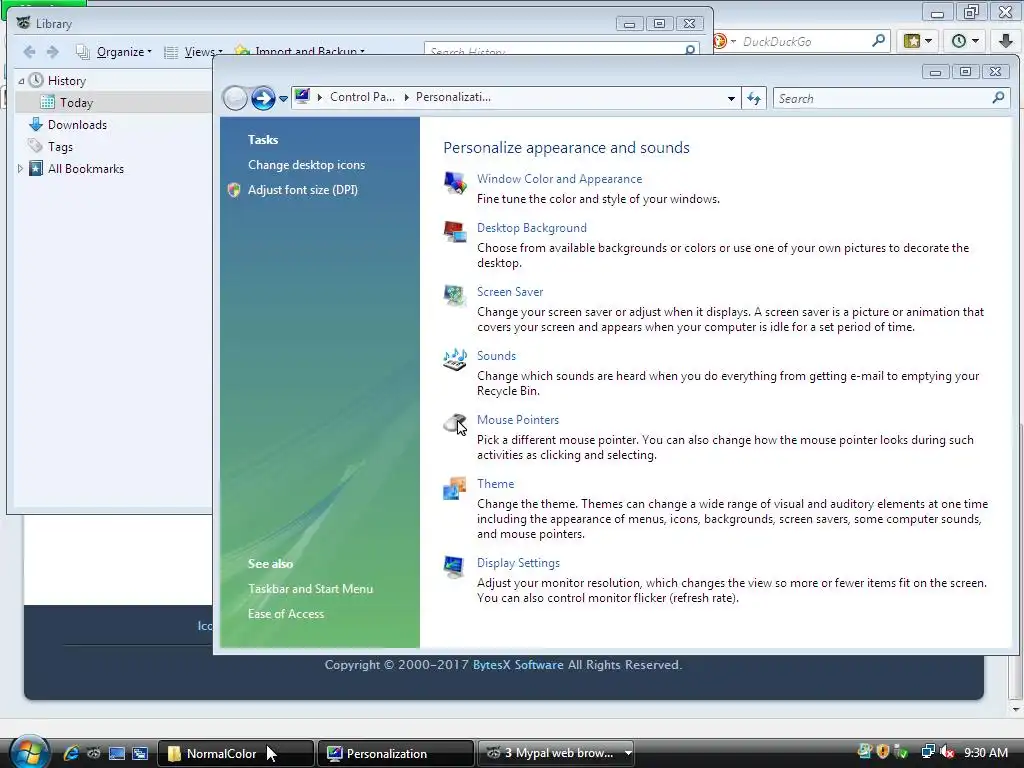The width and height of the screenshot is (1024, 768).
Task: Expand All Bookmarks tree node
Action: tap(20, 168)
